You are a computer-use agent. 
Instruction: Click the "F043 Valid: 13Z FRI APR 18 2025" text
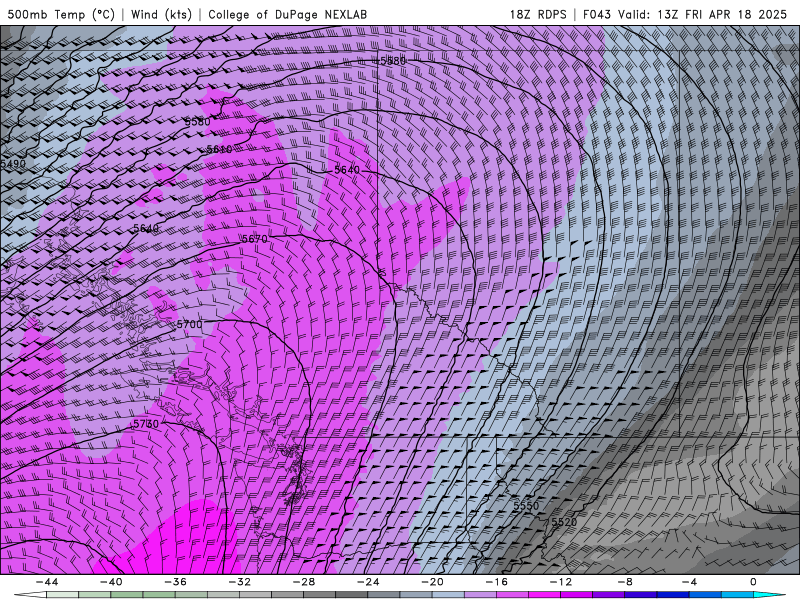coord(685,14)
